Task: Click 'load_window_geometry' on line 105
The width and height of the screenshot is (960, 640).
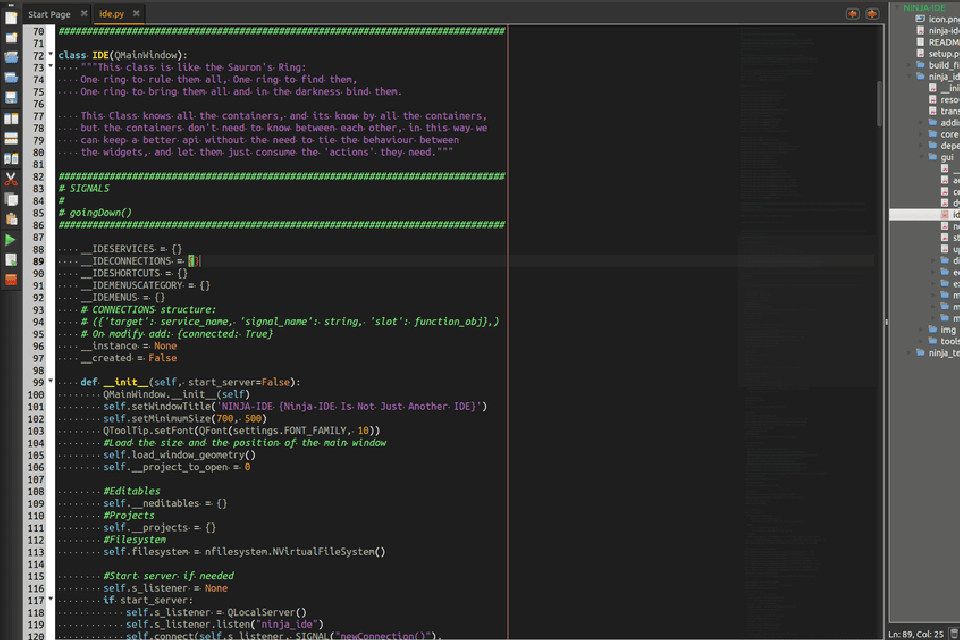Action: (188, 455)
